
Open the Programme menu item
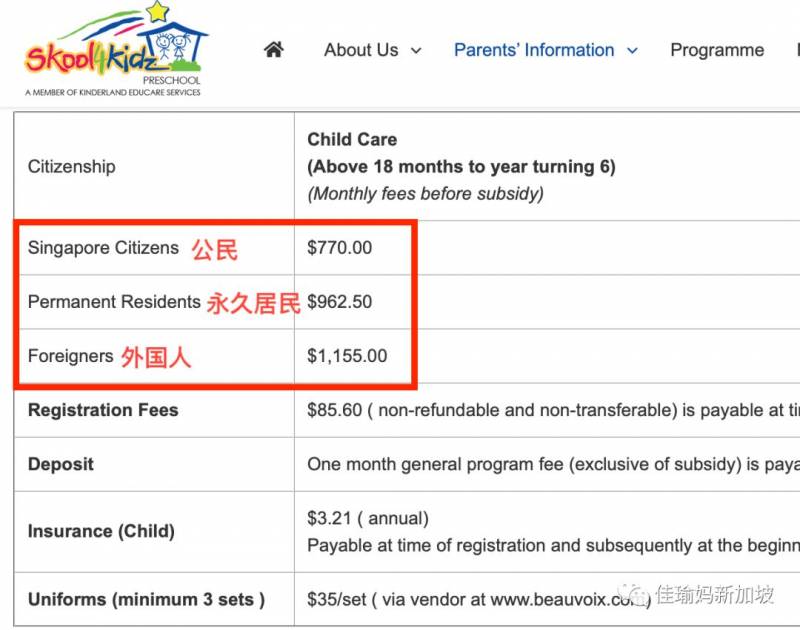pos(717,50)
